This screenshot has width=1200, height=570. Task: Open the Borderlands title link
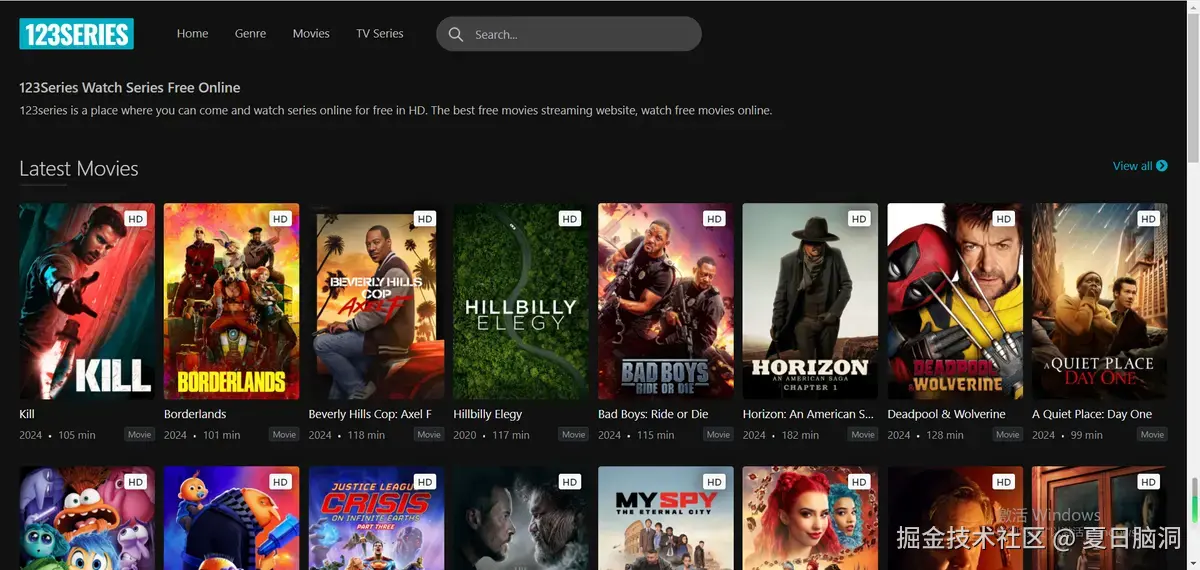click(x=195, y=414)
